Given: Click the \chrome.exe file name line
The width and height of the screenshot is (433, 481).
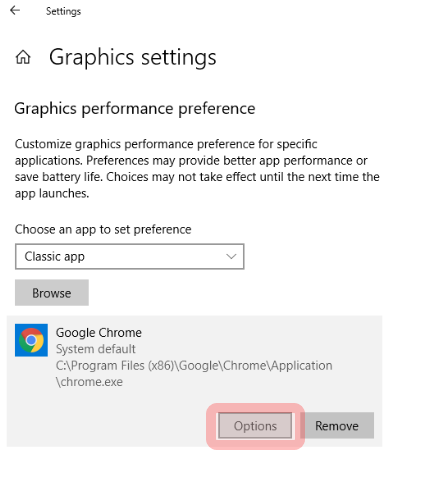Looking at the screenshot, I should pyautogui.click(x=89, y=382).
